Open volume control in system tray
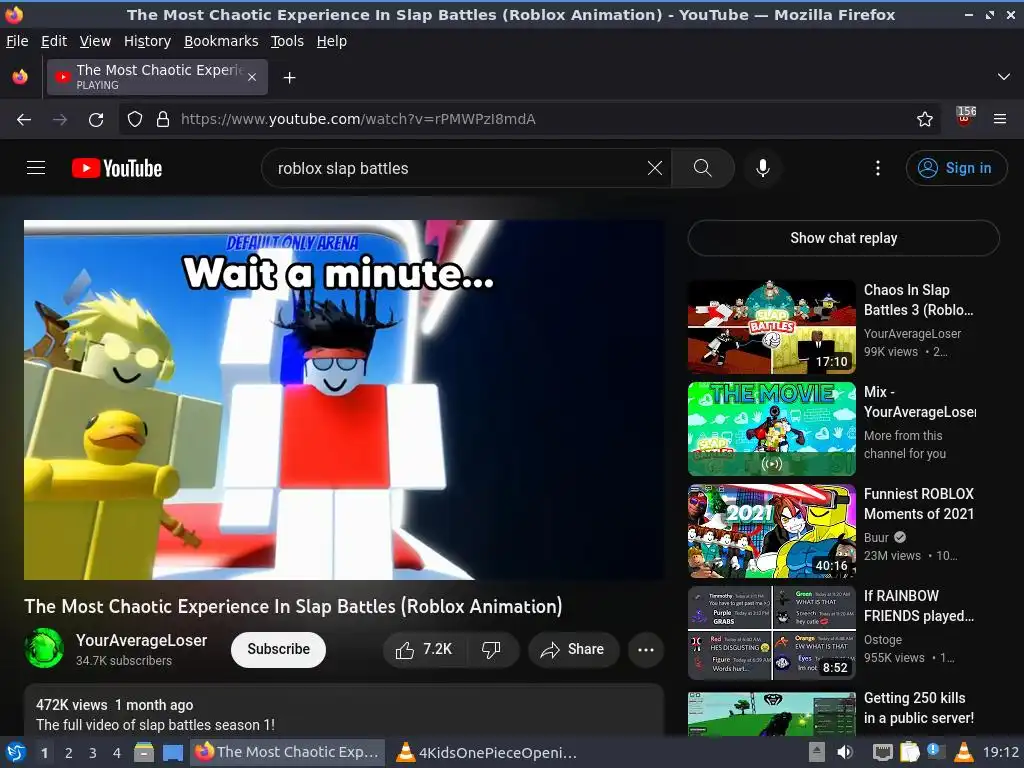The width and height of the screenshot is (1024, 768). [844, 752]
